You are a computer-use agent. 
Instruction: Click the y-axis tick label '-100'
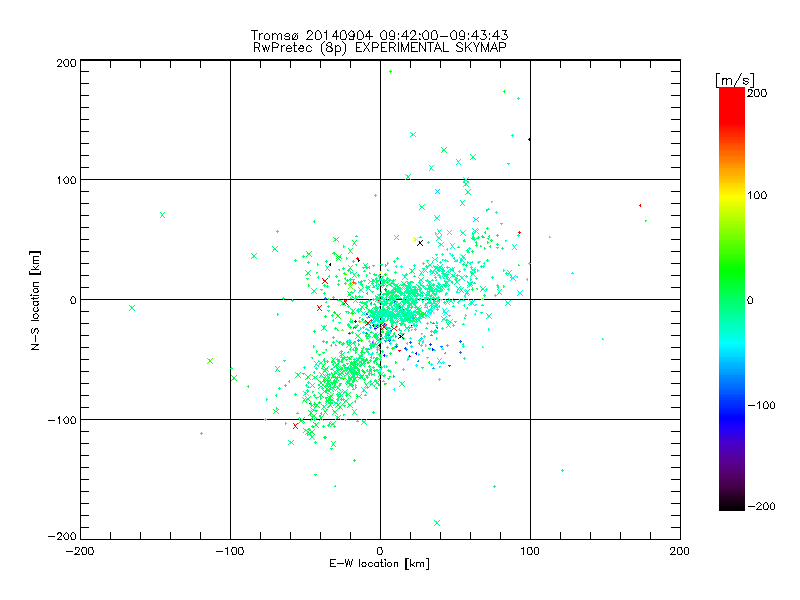62,420
